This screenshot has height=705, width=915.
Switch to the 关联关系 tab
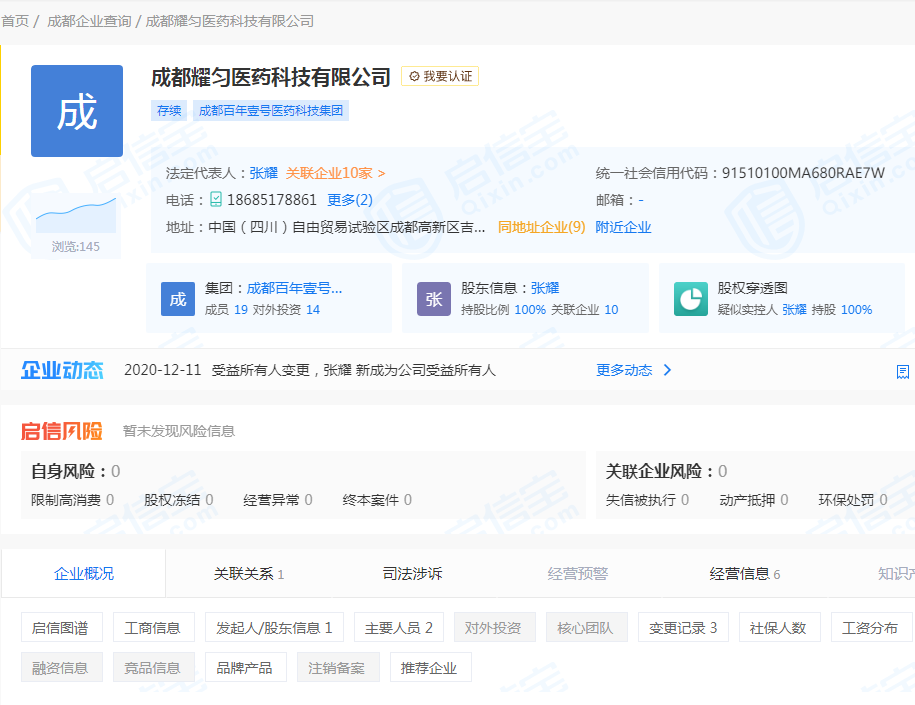pos(248,574)
